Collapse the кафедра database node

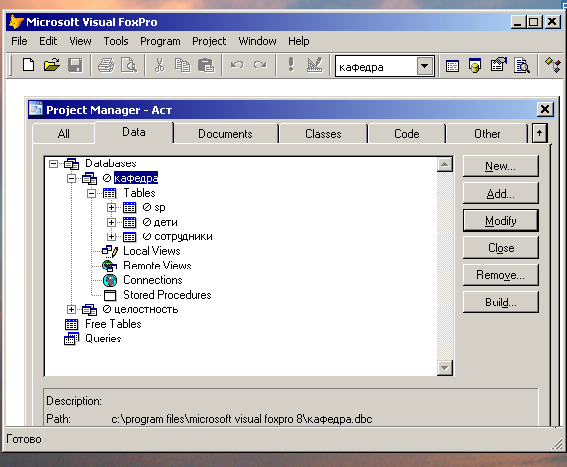pyautogui.click(x=72, y=178)
